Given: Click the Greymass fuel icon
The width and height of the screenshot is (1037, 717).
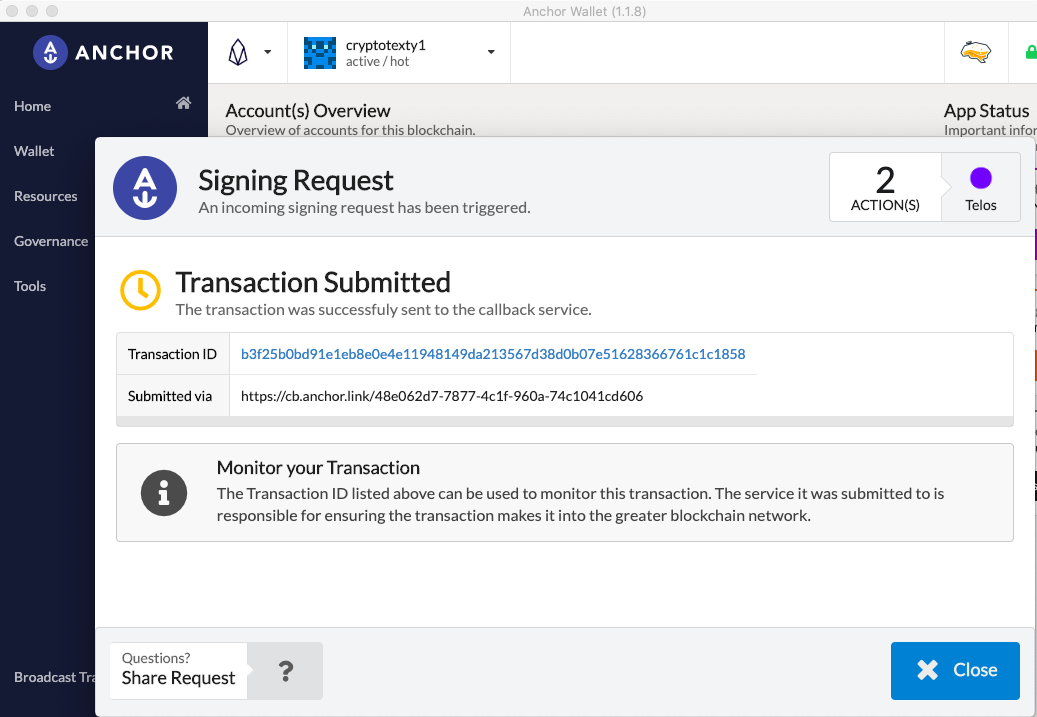Looking at the screenshot, I should click(975, 52).
